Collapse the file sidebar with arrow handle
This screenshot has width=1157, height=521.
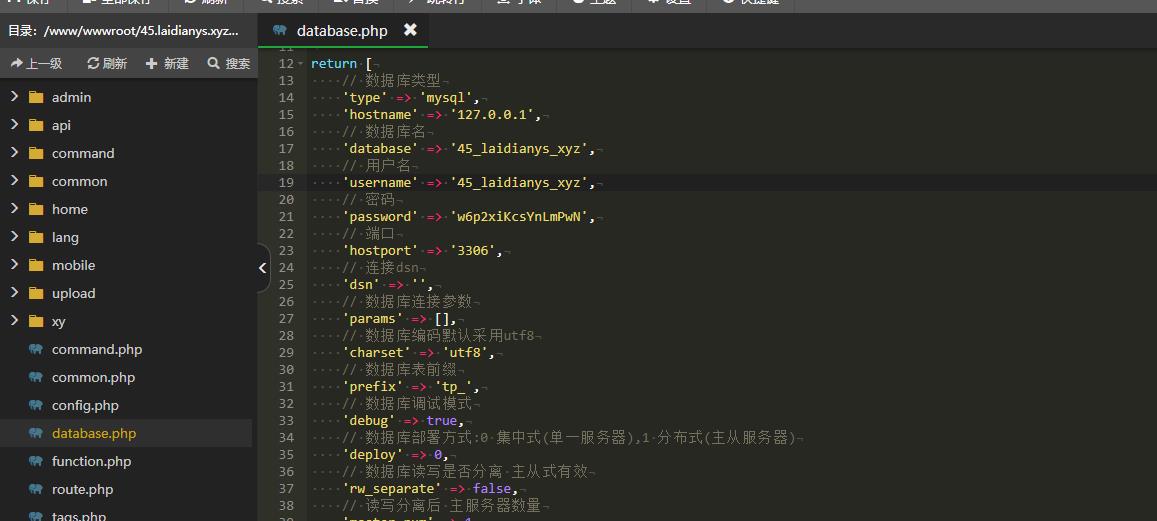click(x=263, y=268)
